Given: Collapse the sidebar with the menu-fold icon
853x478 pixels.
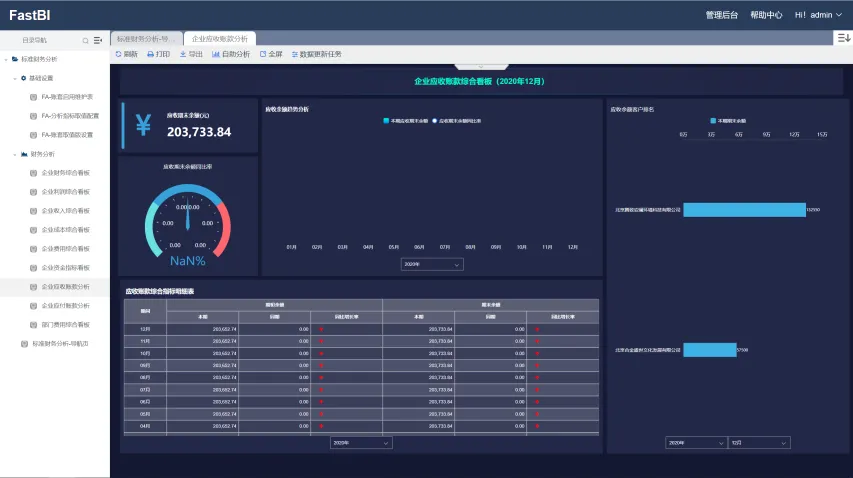Looking at the screenshot, I should click(x=98, y=40).
